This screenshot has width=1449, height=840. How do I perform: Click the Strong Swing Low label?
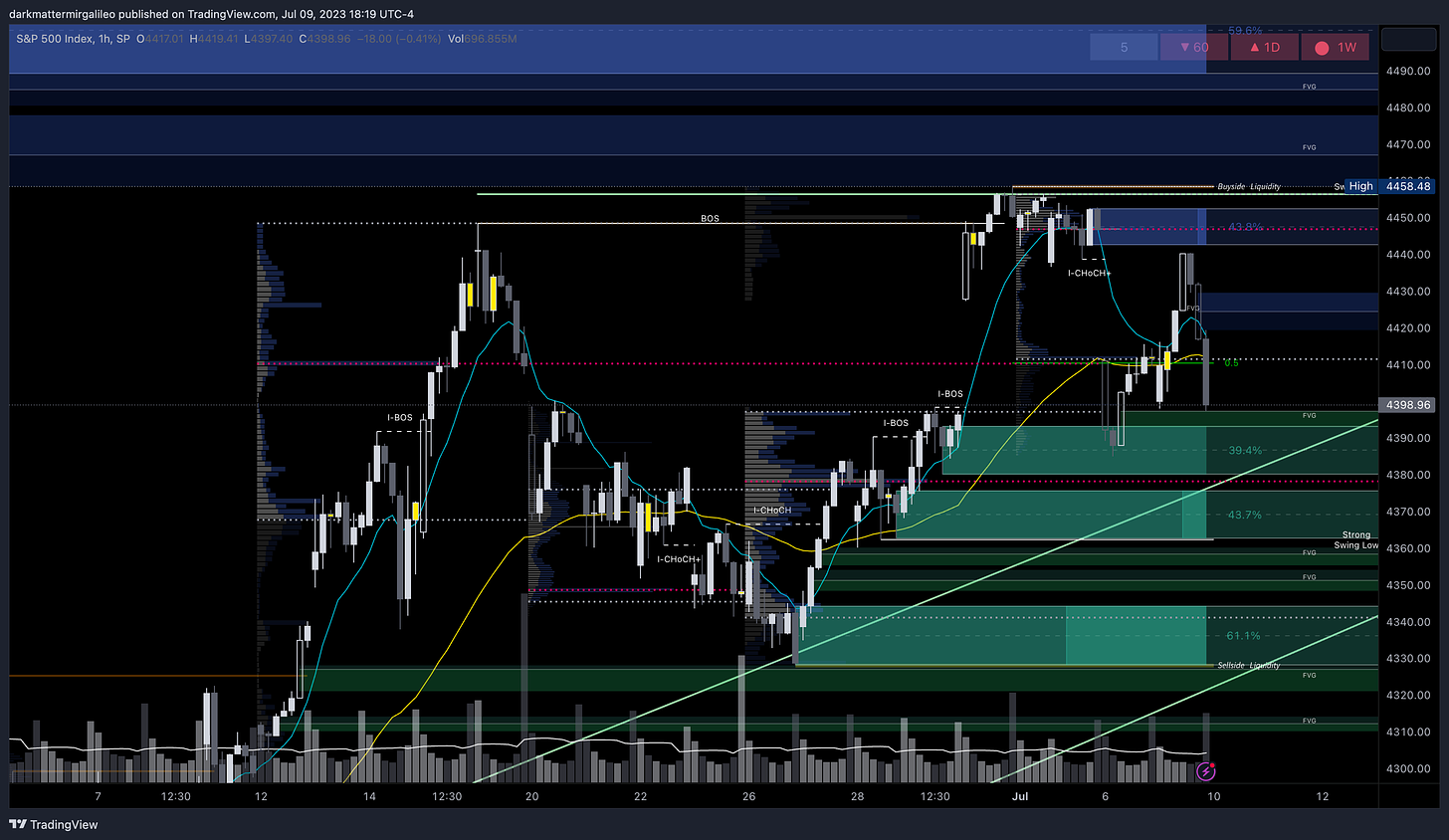[x=1356, y=540]
